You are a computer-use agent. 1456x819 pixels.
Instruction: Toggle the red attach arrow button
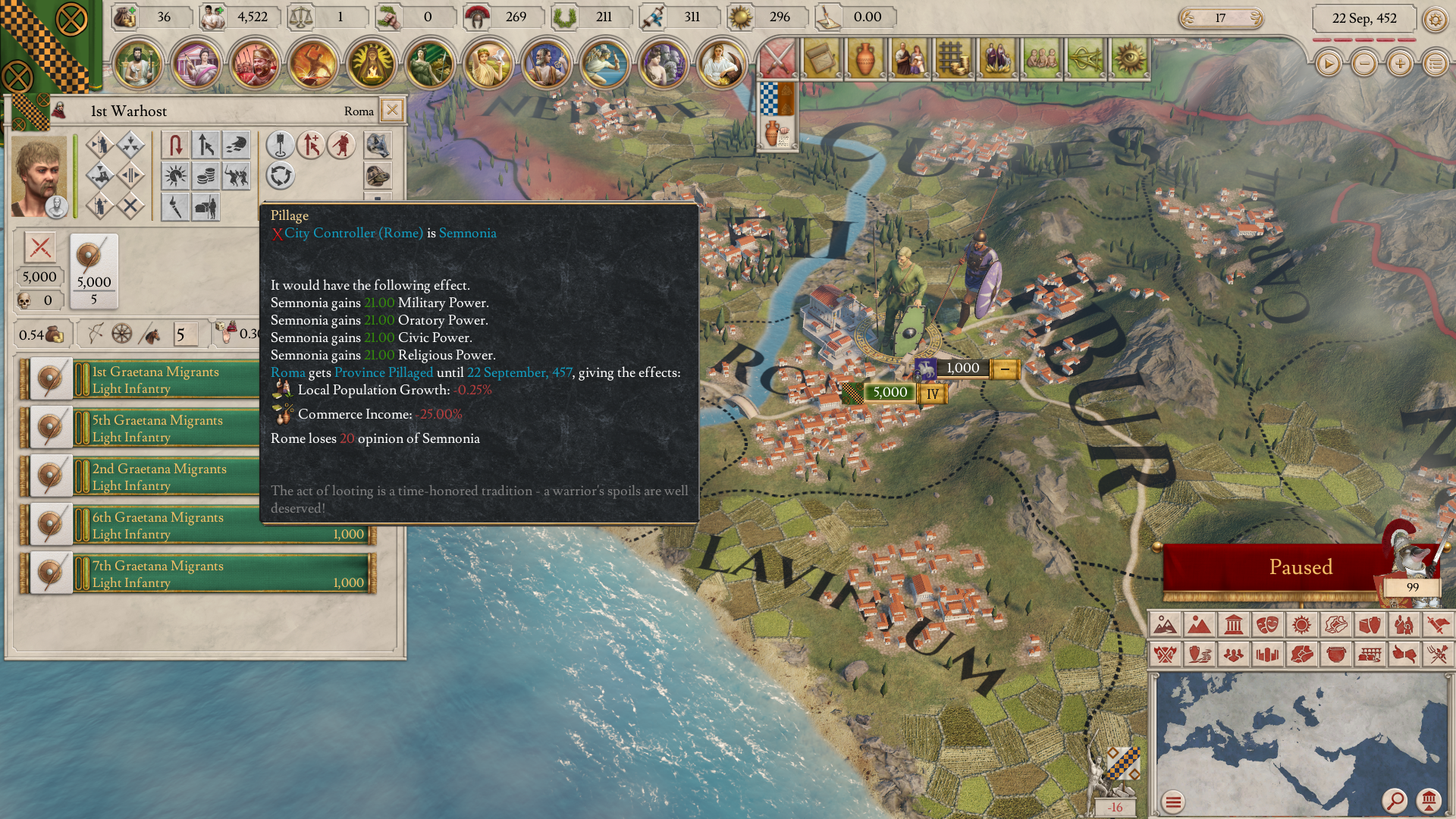pos(311,145)
